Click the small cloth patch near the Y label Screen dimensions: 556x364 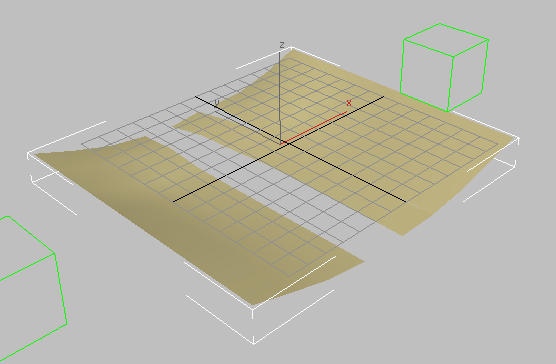click(193, 122)
